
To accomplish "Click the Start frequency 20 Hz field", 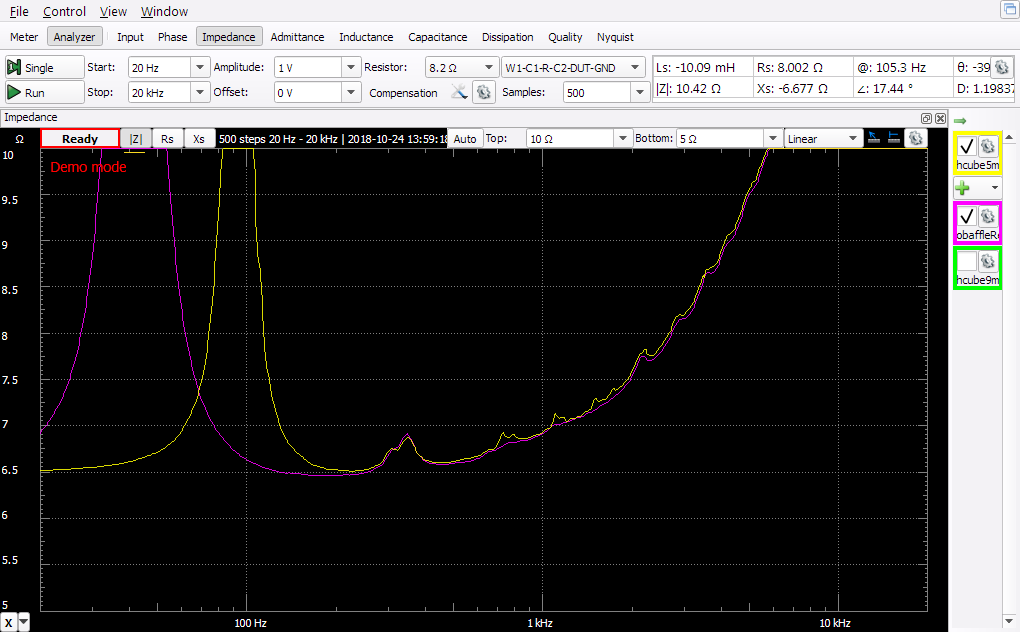I will 159,68.
